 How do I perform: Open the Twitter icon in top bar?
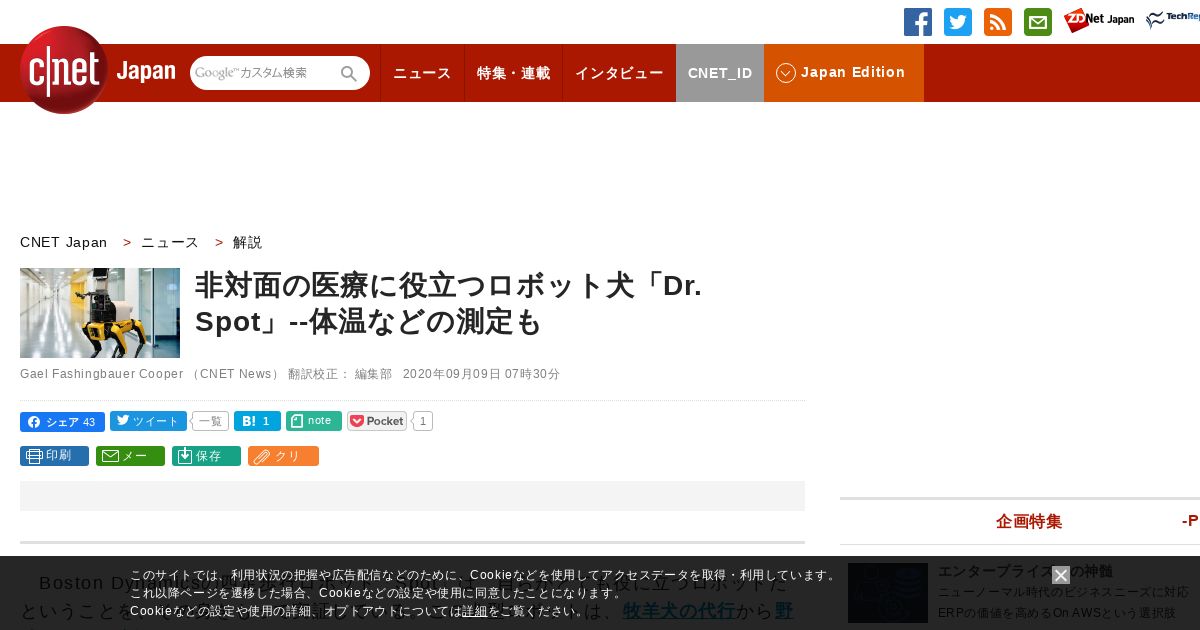[x=958, y=22]
